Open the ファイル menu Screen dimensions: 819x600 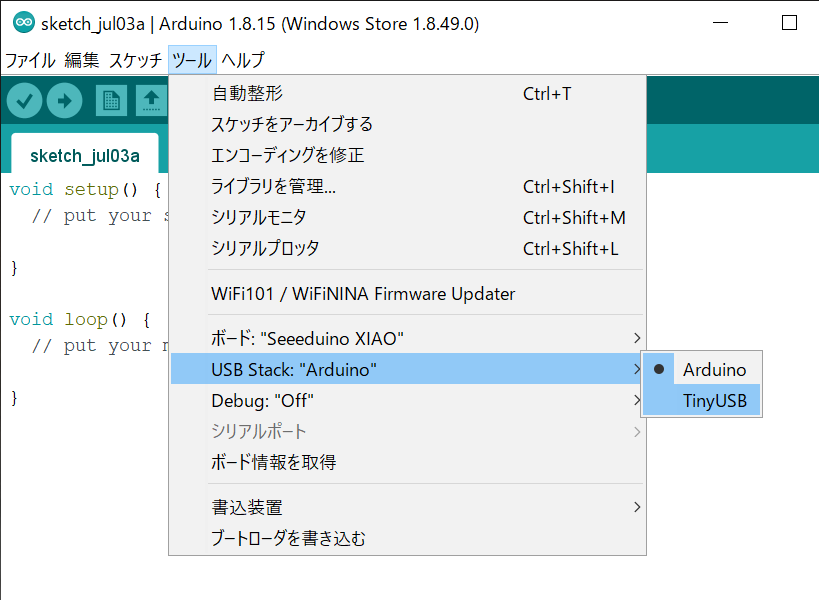(x=30, y=60)
